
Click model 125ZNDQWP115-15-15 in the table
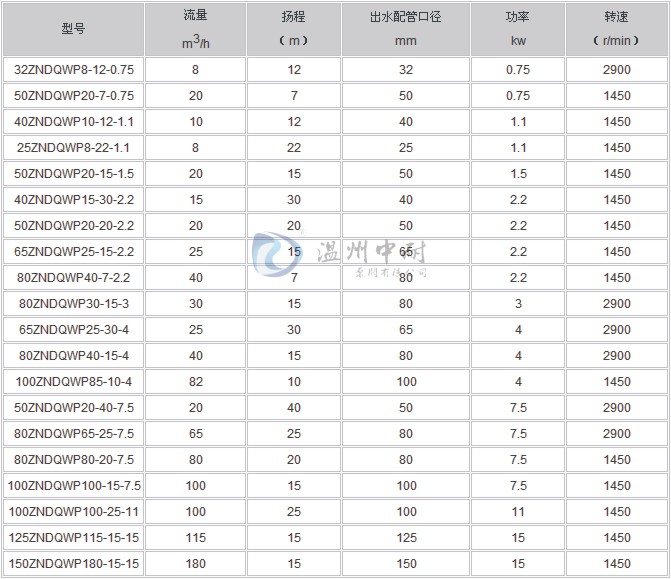[74, 538]
